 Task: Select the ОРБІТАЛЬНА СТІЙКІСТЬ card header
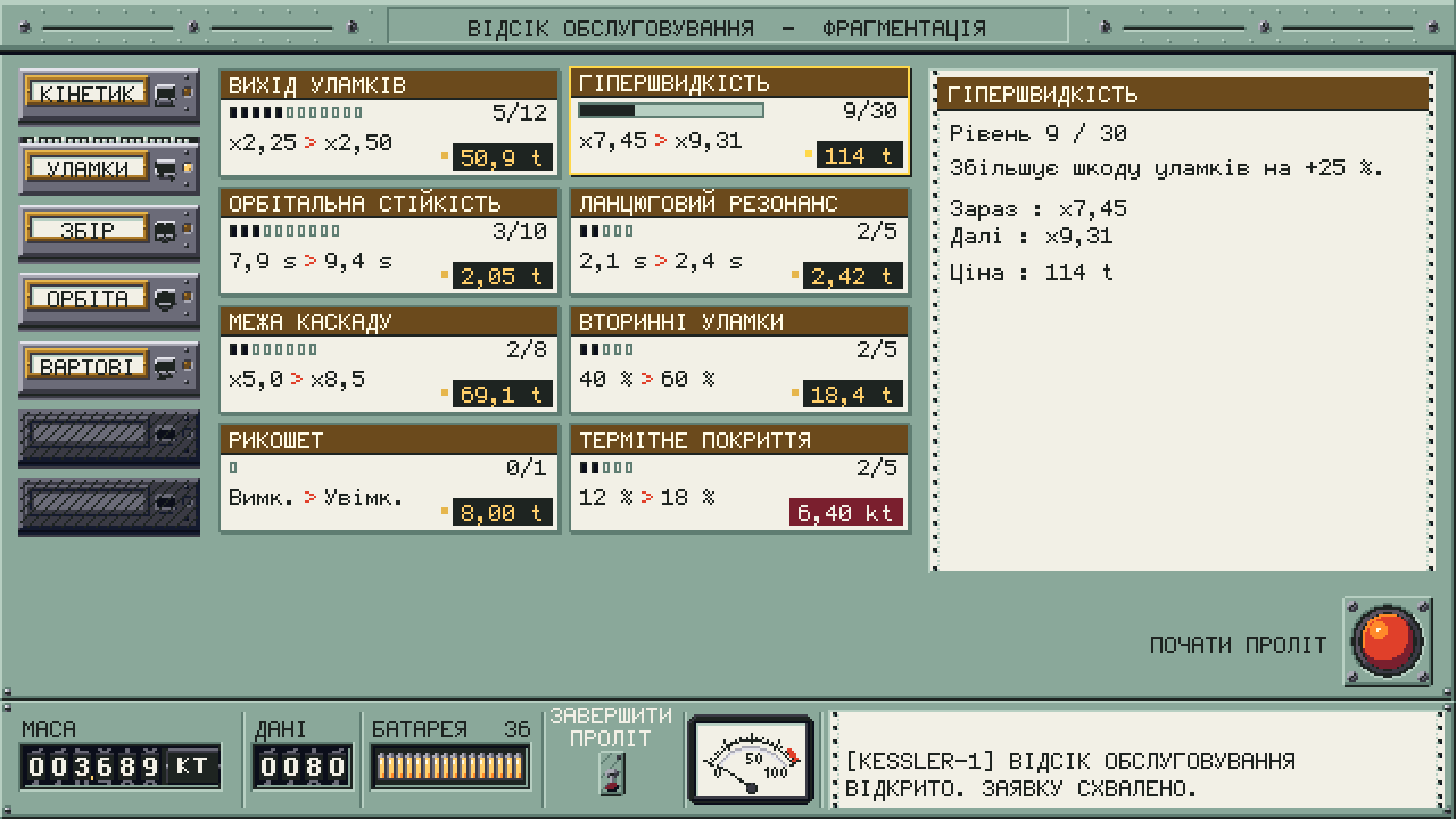(389, 203)
